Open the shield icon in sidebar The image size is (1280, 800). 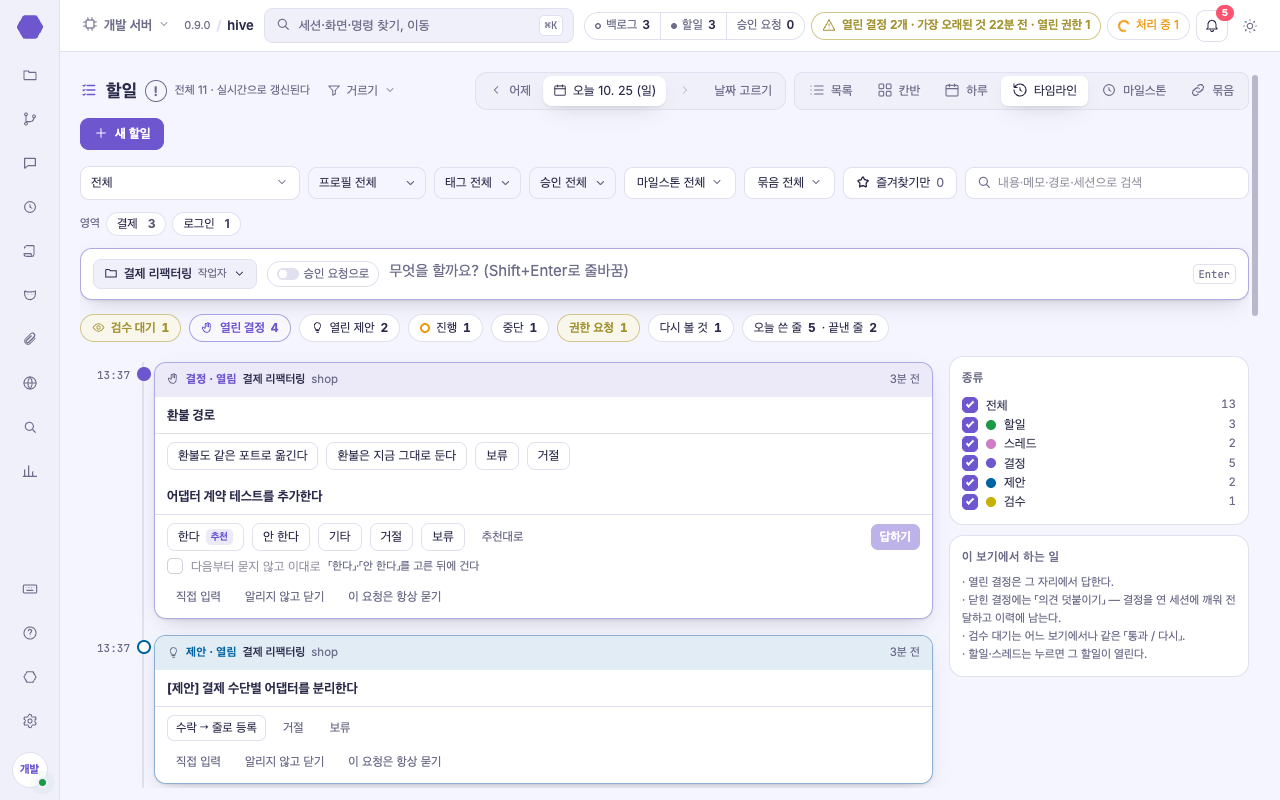[30, 295]
